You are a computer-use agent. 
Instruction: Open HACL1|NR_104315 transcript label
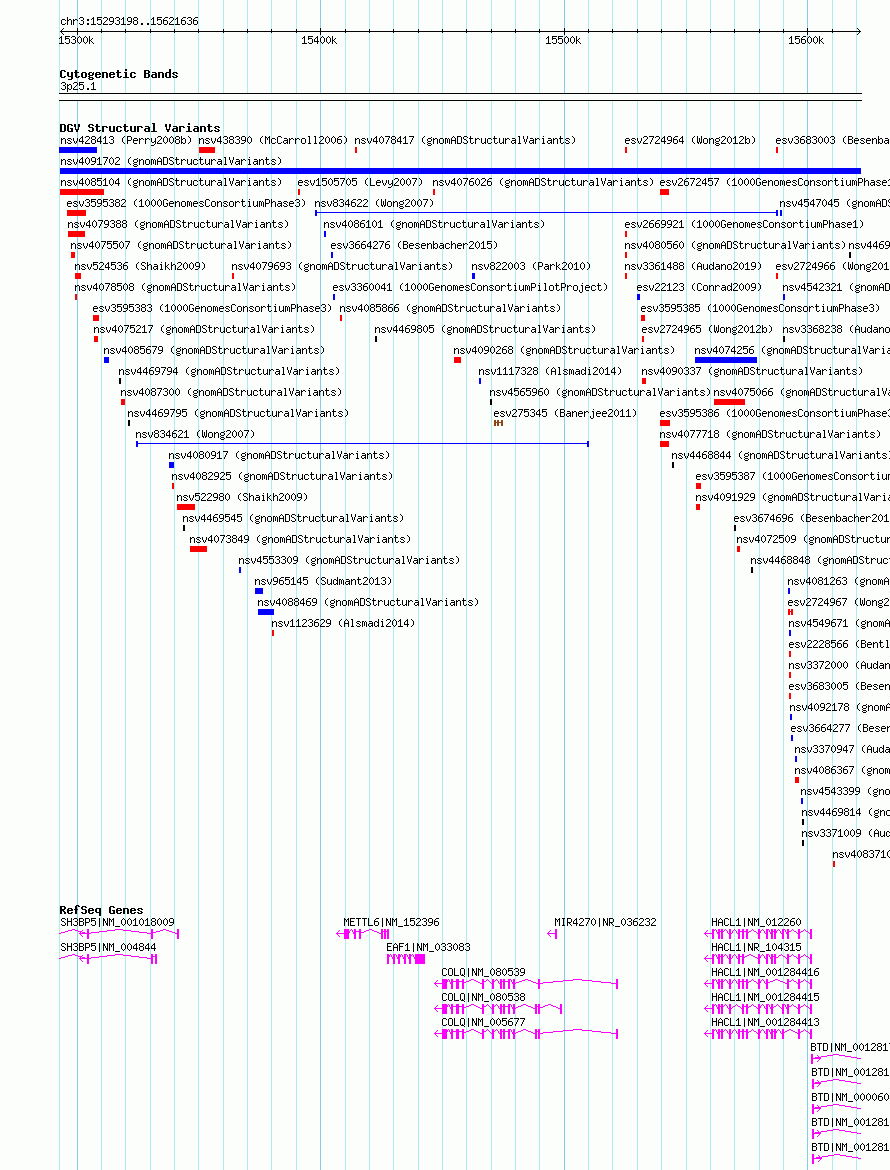[x=756, y=948]
